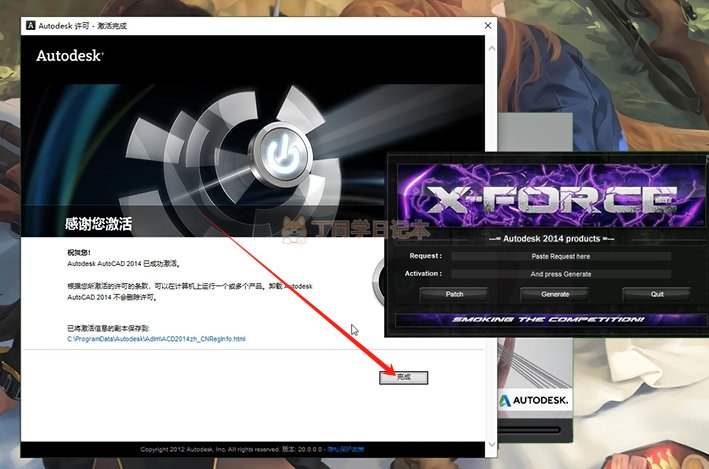The image size is (709, 469).
Task: Click the 祝贺您! text
Action: click(79, 252)
